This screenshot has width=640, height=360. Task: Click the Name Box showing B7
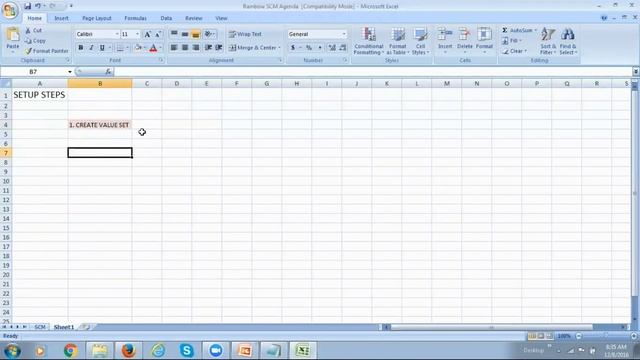pos(33,72)
